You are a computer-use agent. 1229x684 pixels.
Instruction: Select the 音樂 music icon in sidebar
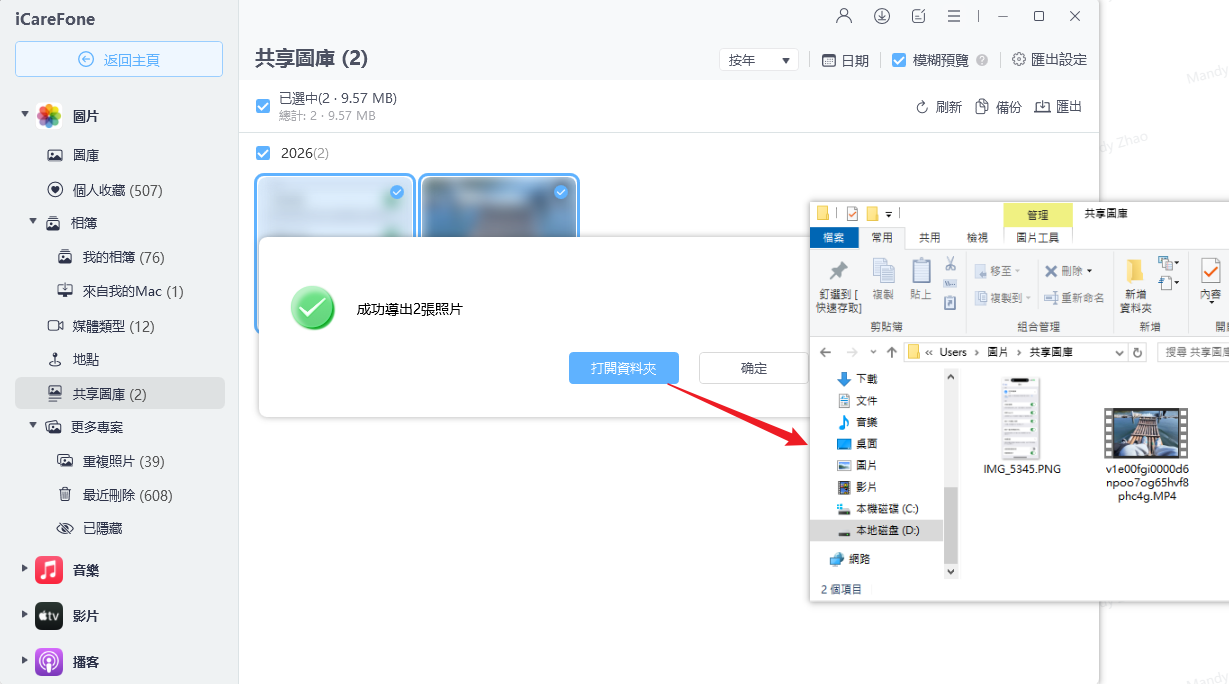48,570
